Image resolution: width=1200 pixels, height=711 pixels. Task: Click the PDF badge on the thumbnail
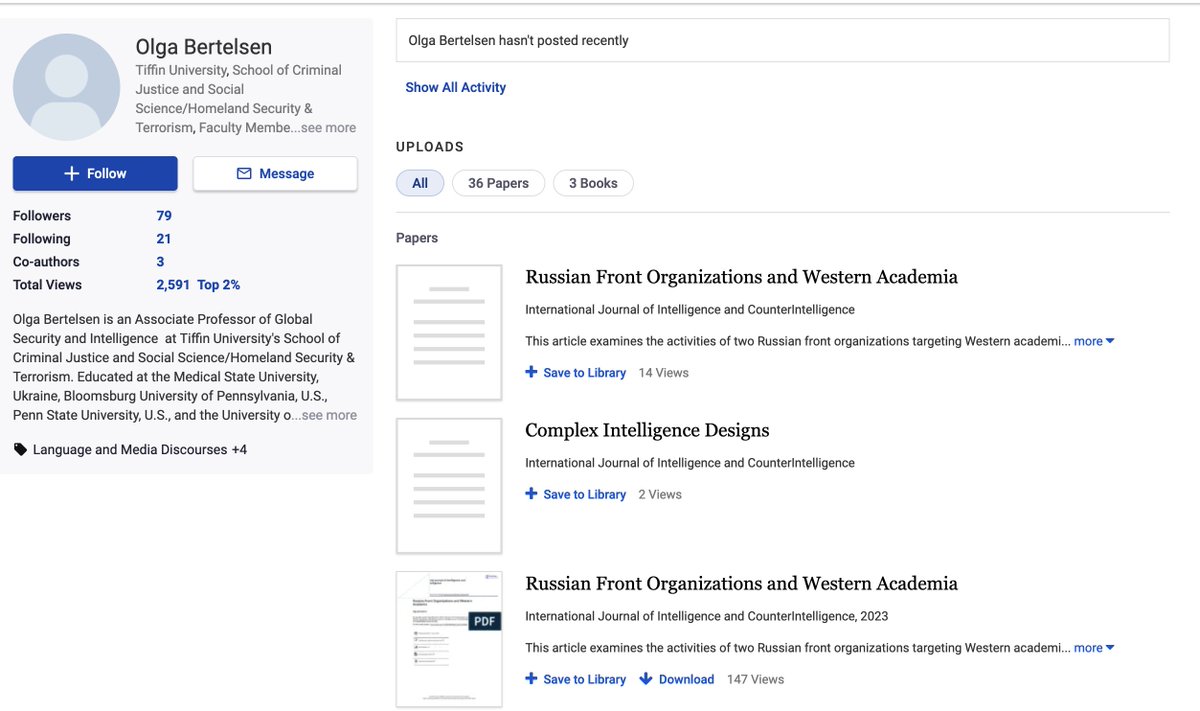pos(485,621)
